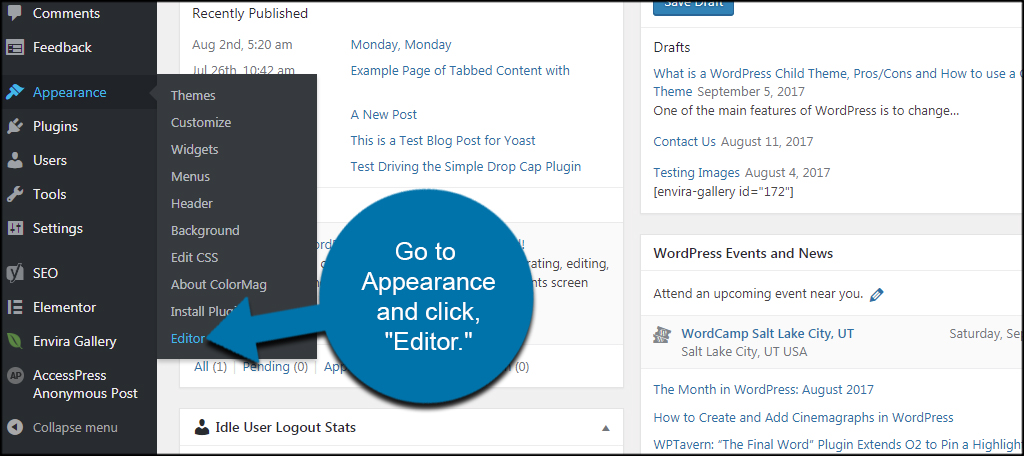This screenshot has width=1024, height=456.
Task: Edit event location with pencil icon
Action: [x=876, y=294]
